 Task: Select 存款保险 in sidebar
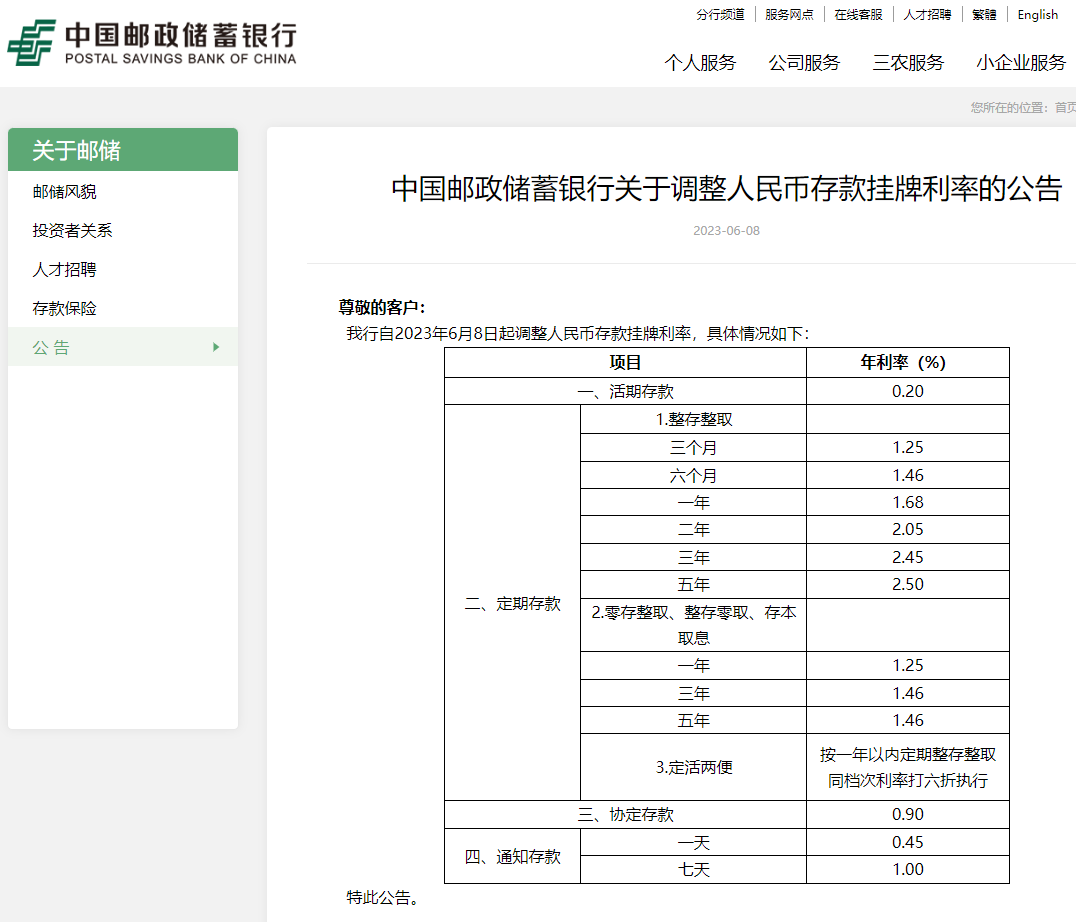[65, 309]
